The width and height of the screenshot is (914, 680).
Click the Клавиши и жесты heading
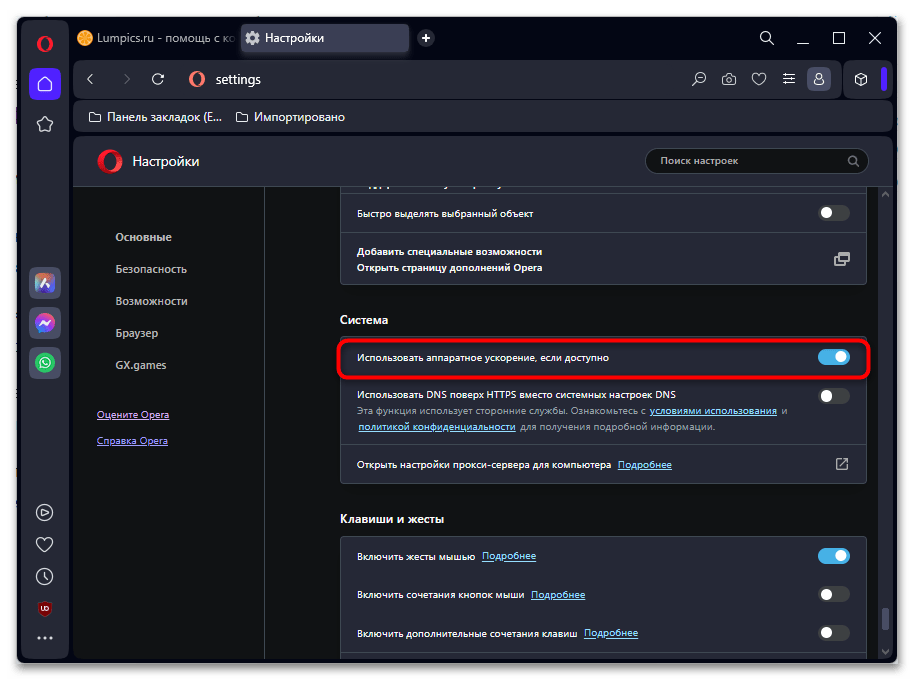click(x=392, y=519)
